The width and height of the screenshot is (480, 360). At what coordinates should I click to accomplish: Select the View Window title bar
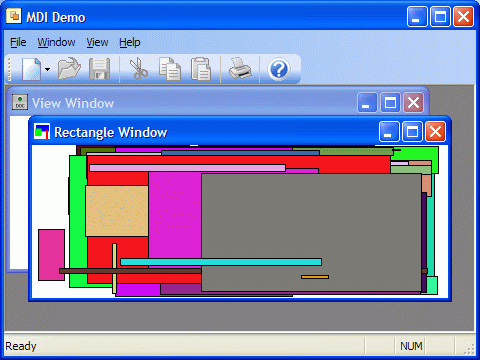(218, 102)
